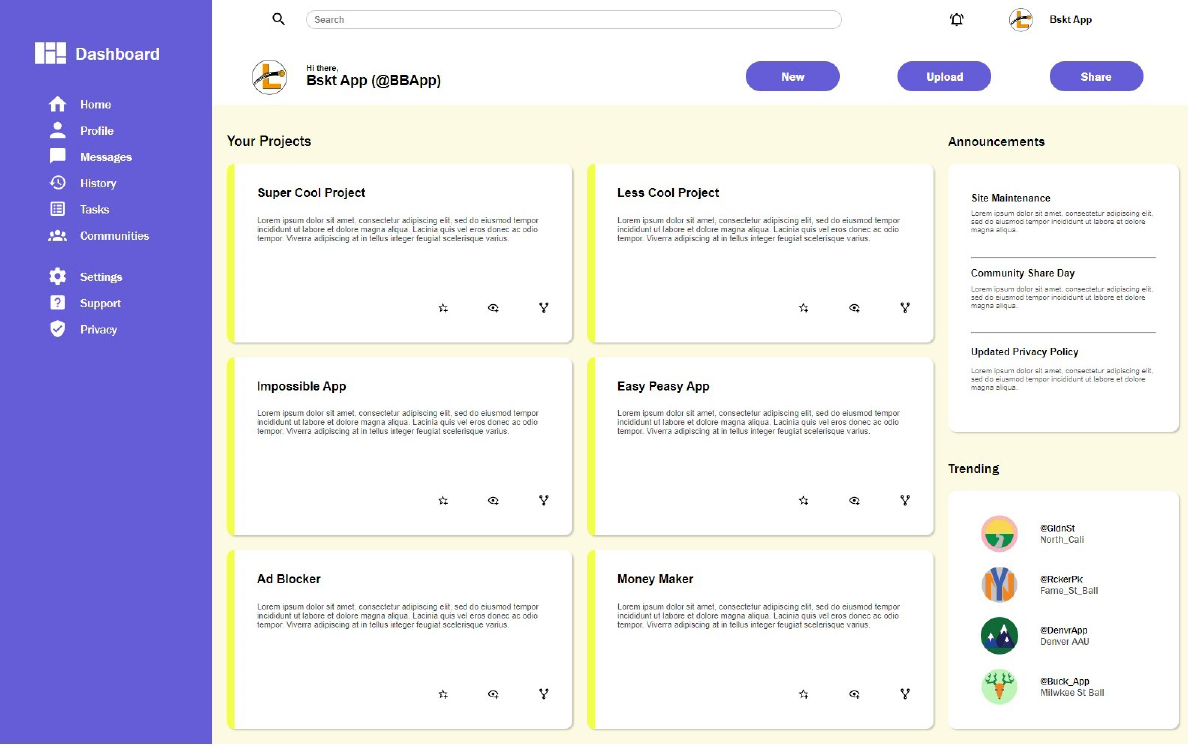Open the History sidebar item
Image resolution: width=1188 pixels, height=756 pixels.
coord(98,183)
